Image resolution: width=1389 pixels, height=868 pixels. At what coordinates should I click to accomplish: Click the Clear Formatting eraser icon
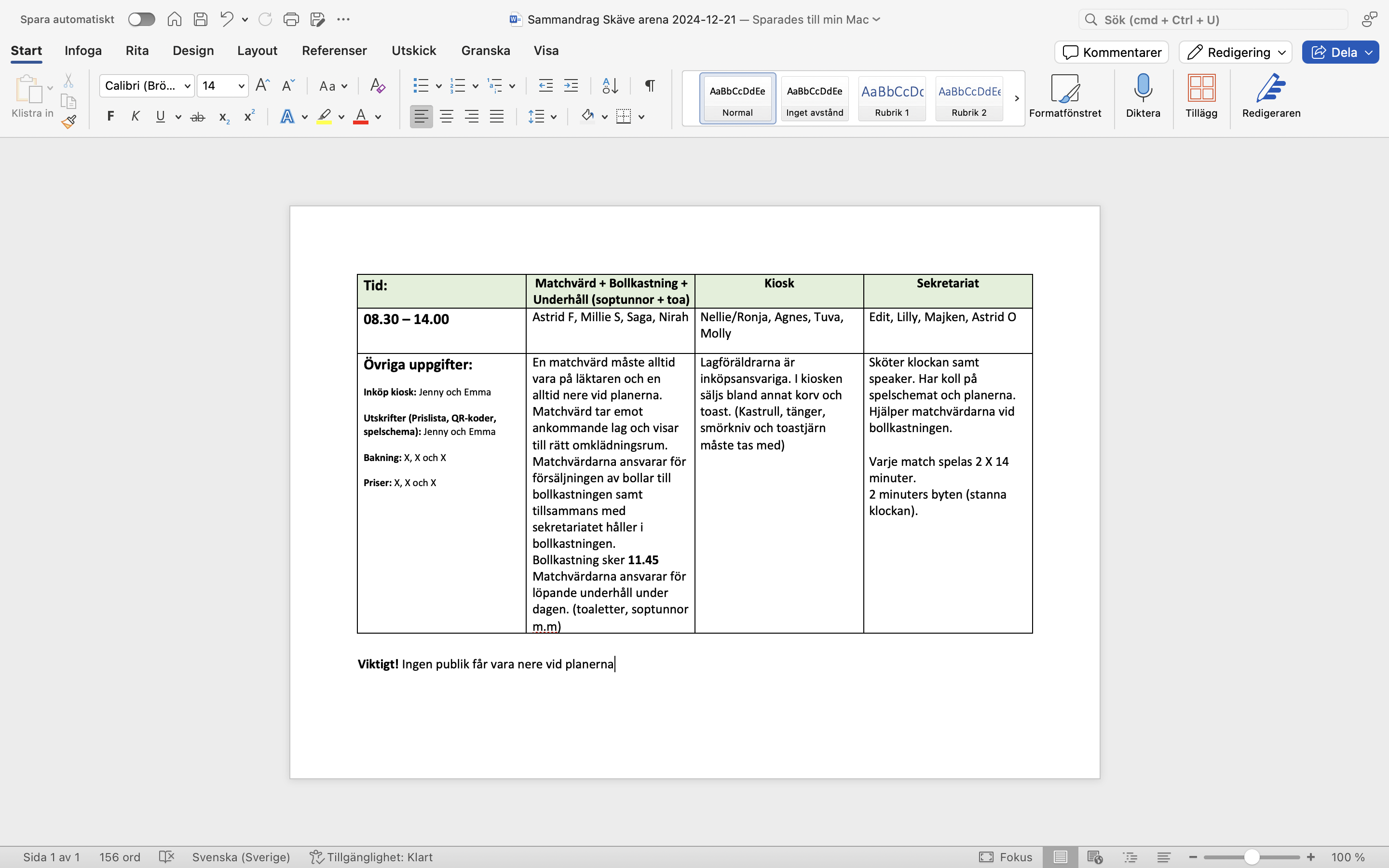coord(377,86)
